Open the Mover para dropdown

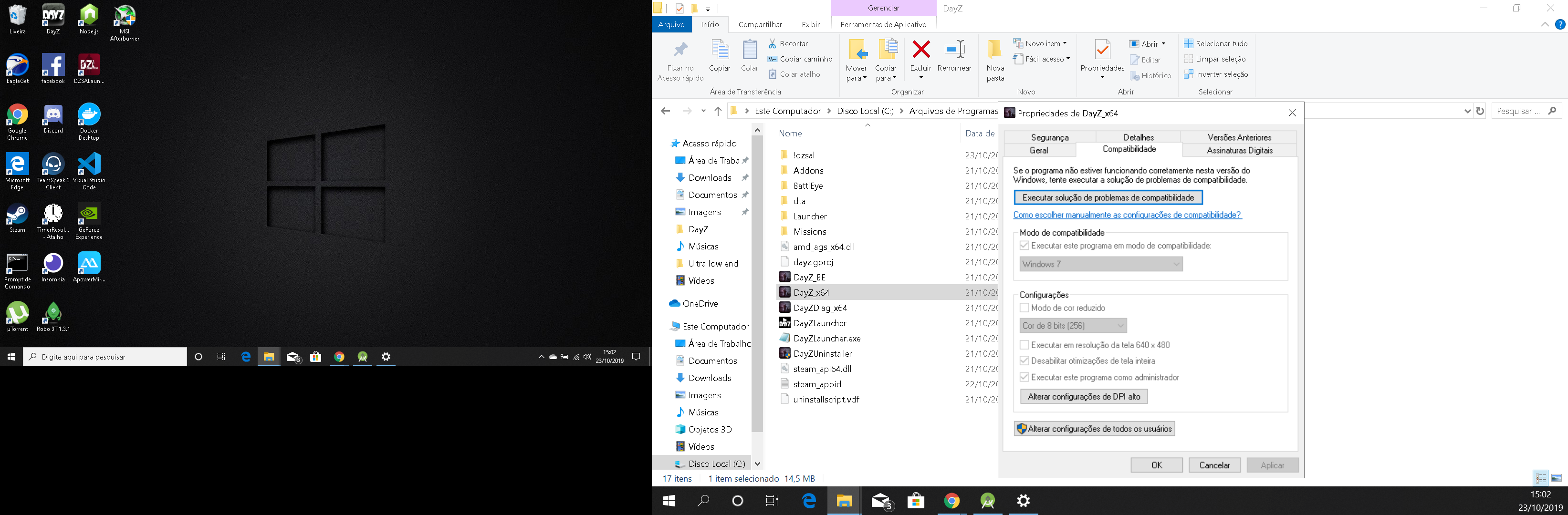tap(857, 73)
